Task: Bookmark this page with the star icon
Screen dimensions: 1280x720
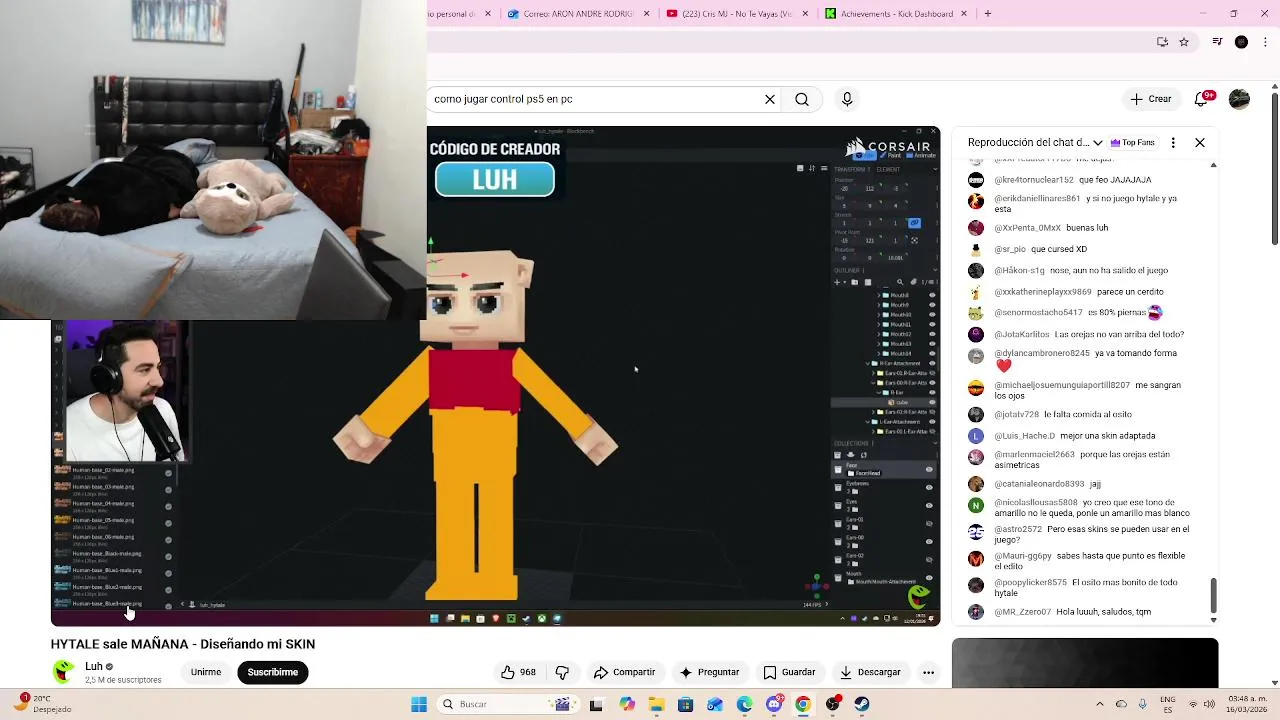Action: 1184,42
